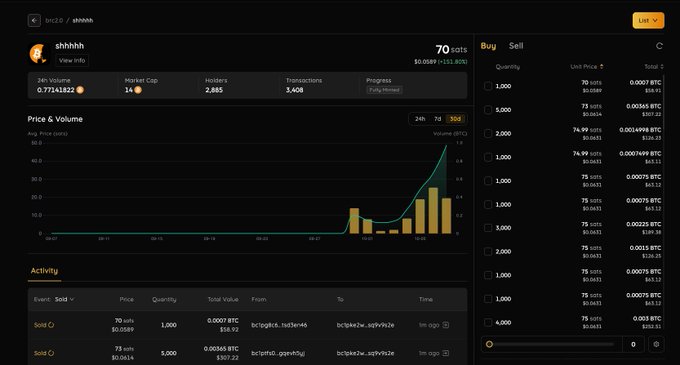Click the Total Value column header
The image size is (680, 365).
223,299
